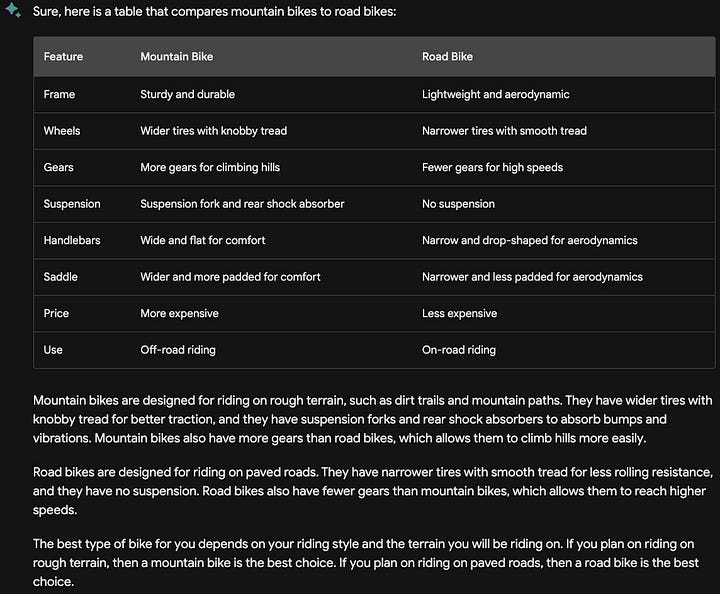Click the intro sentence about the comparison table
Screen dimensions: 720x594
coord(214,11)
